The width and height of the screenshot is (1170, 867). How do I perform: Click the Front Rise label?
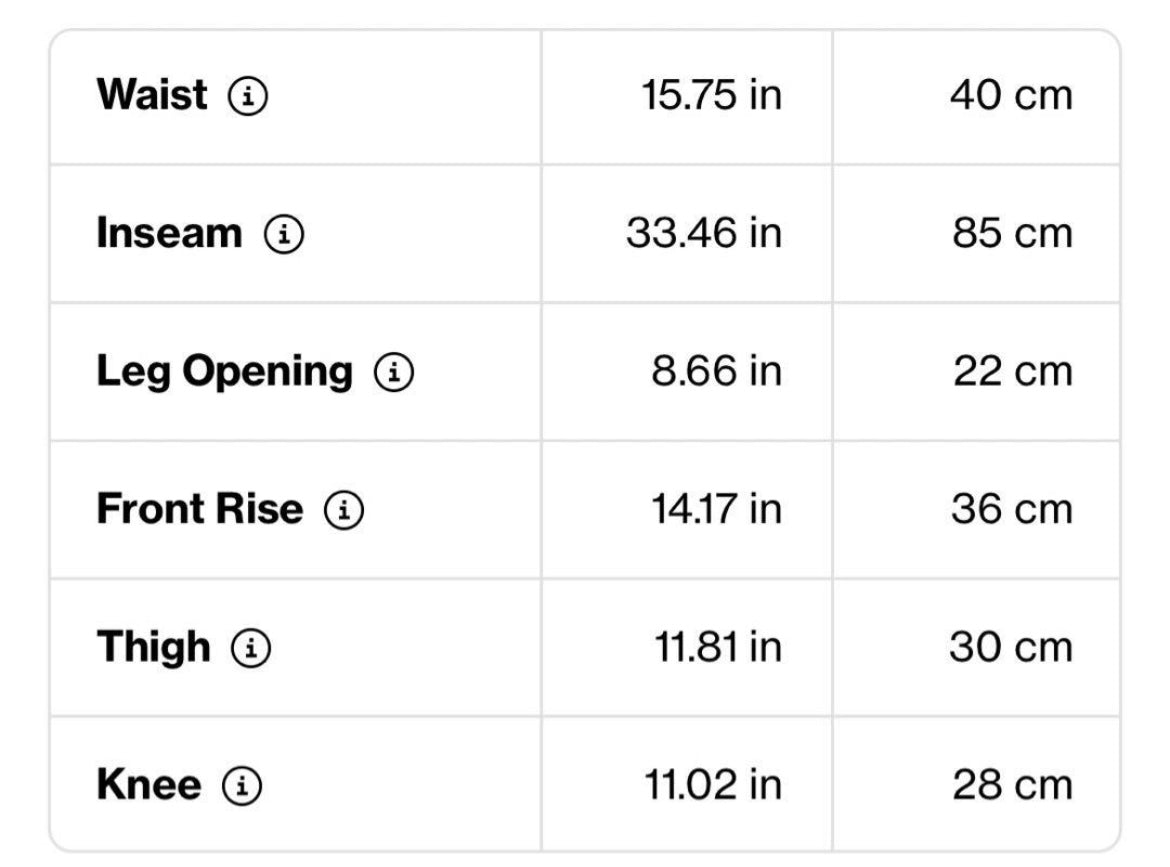point(199,510)
